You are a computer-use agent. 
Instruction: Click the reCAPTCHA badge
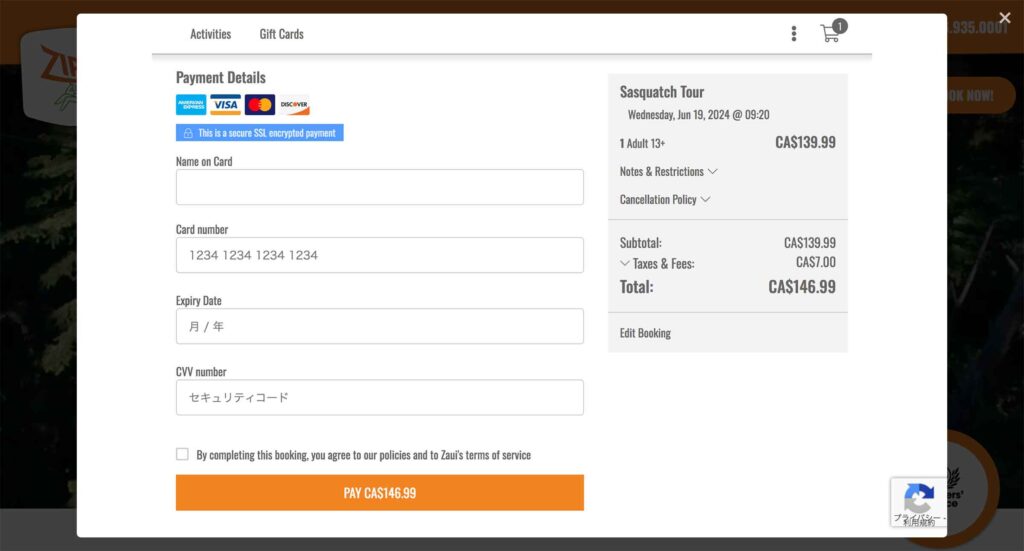pyautogui.click(x=918, y=501)
